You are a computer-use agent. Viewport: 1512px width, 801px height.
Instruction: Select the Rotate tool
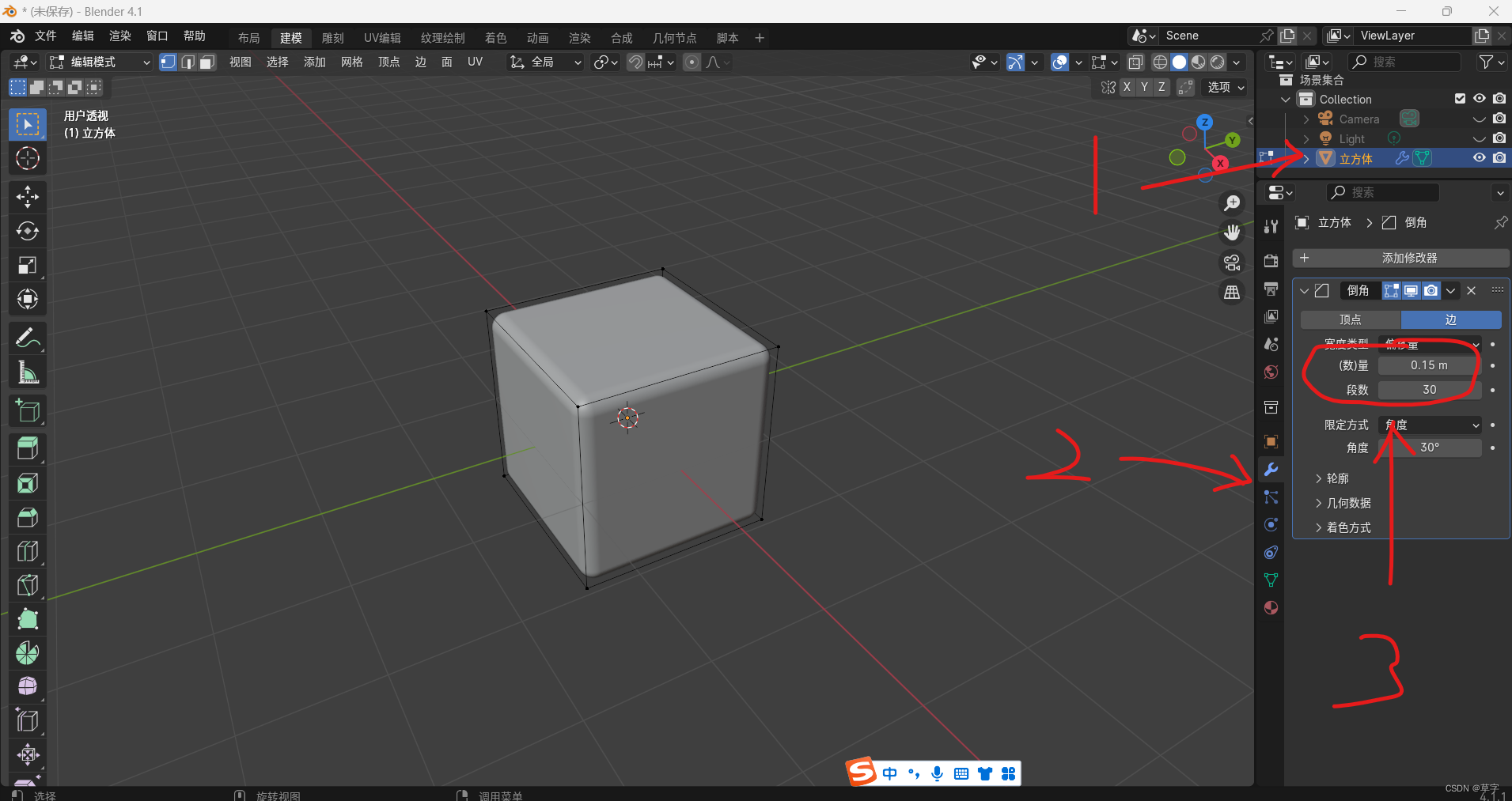[28, 231]
